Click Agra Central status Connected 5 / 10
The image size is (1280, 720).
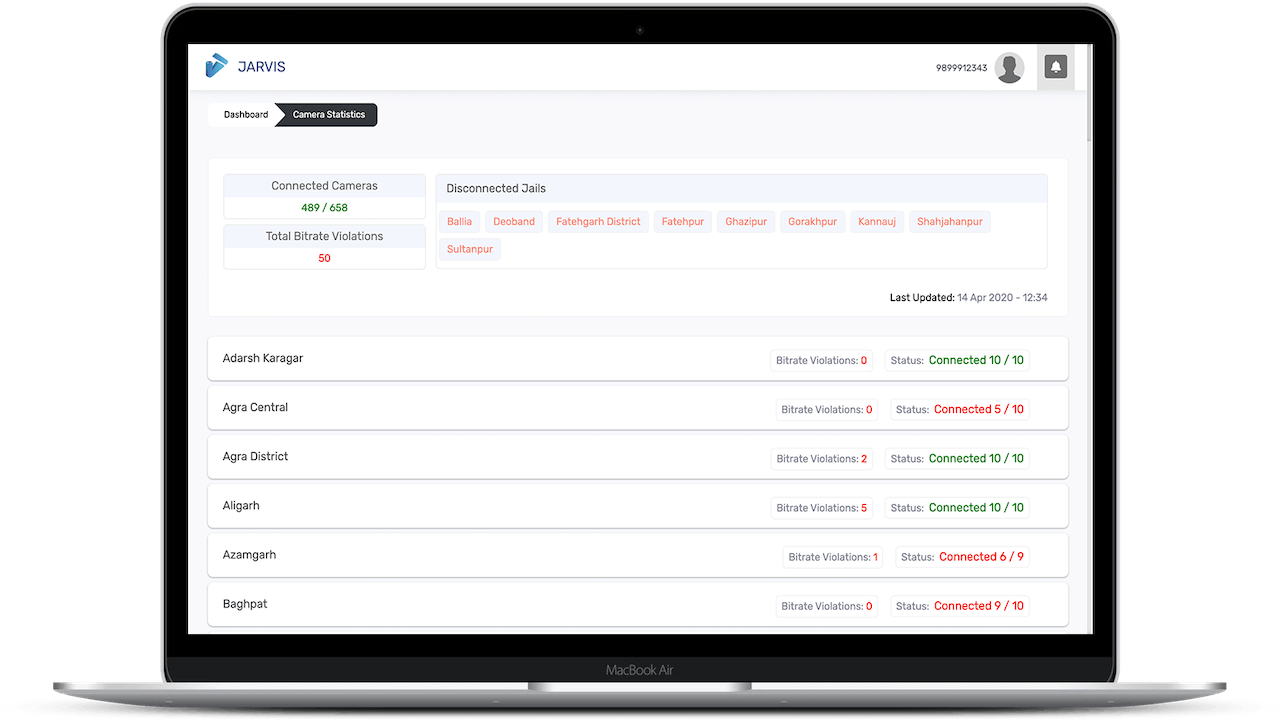coord(960,409)
